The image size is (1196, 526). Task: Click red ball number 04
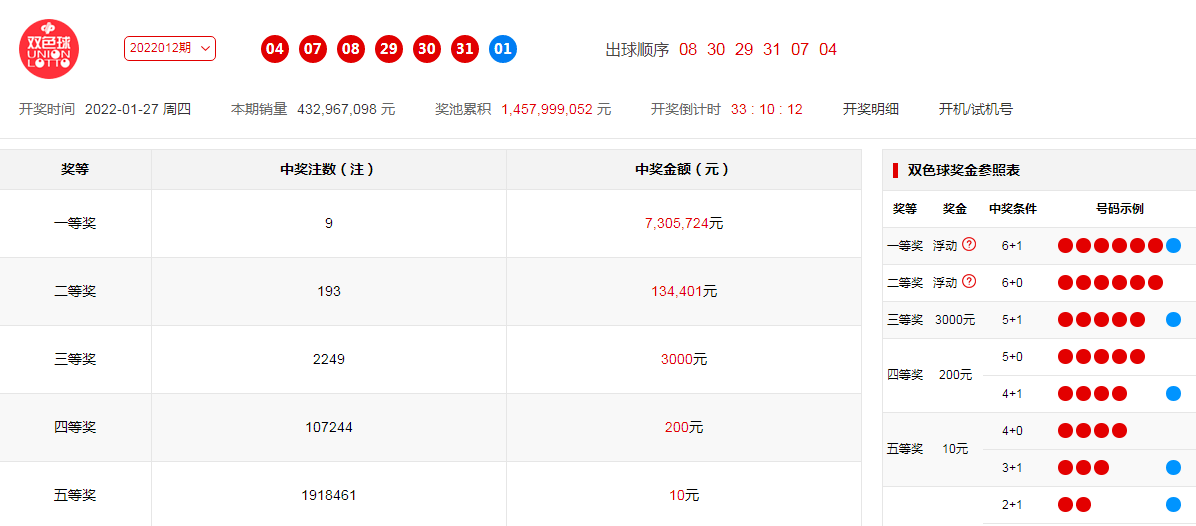click(x=275, y=50)
